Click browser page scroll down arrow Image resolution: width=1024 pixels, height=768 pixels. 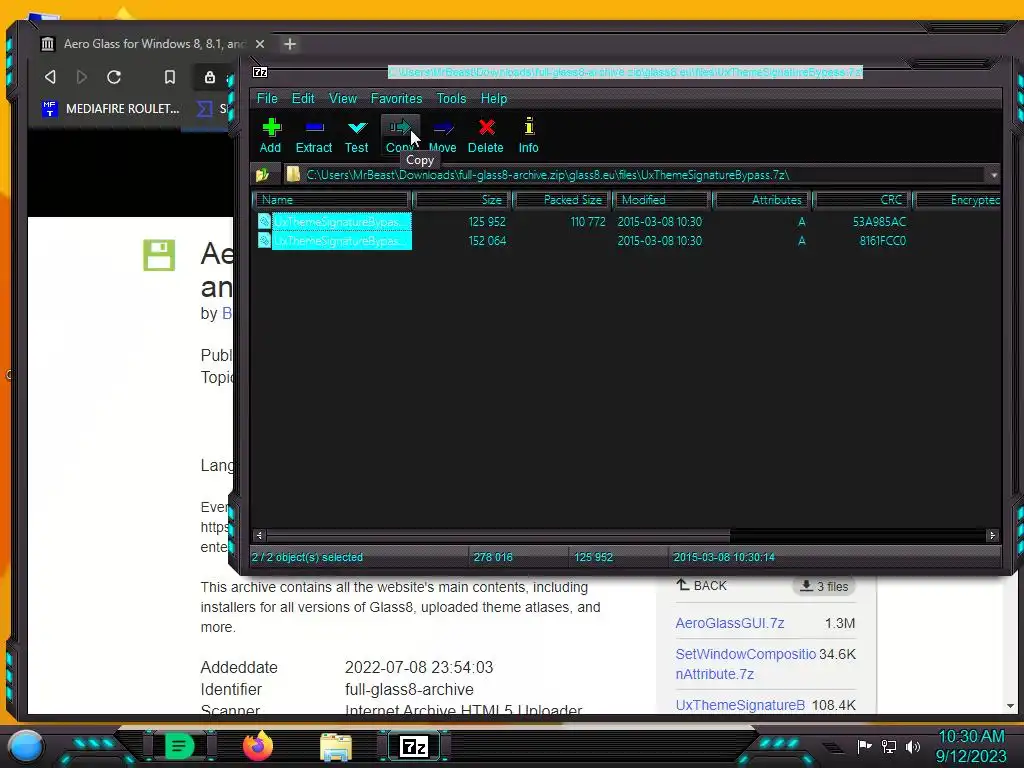[x=1010, y=706]
